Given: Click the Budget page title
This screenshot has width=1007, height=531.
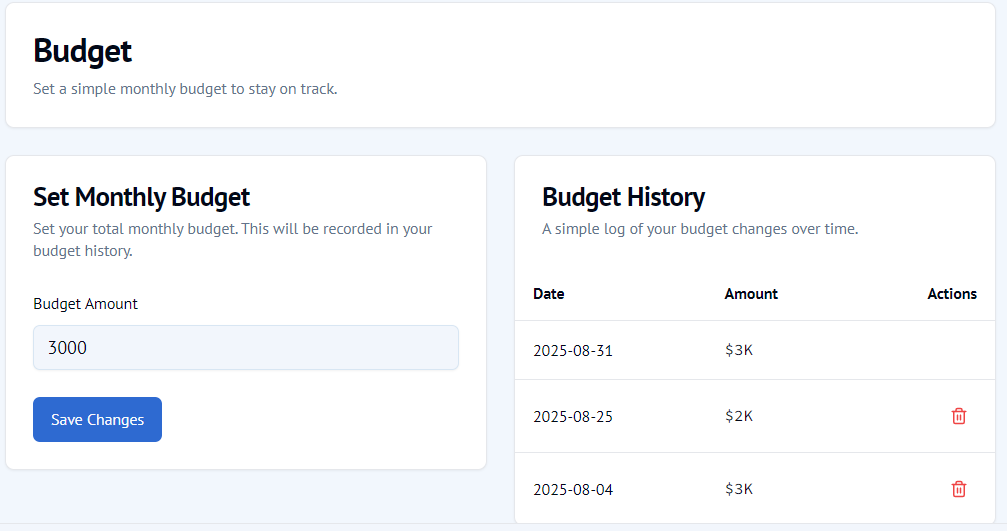Looking at the screenshot, I should tap(83, 51).
